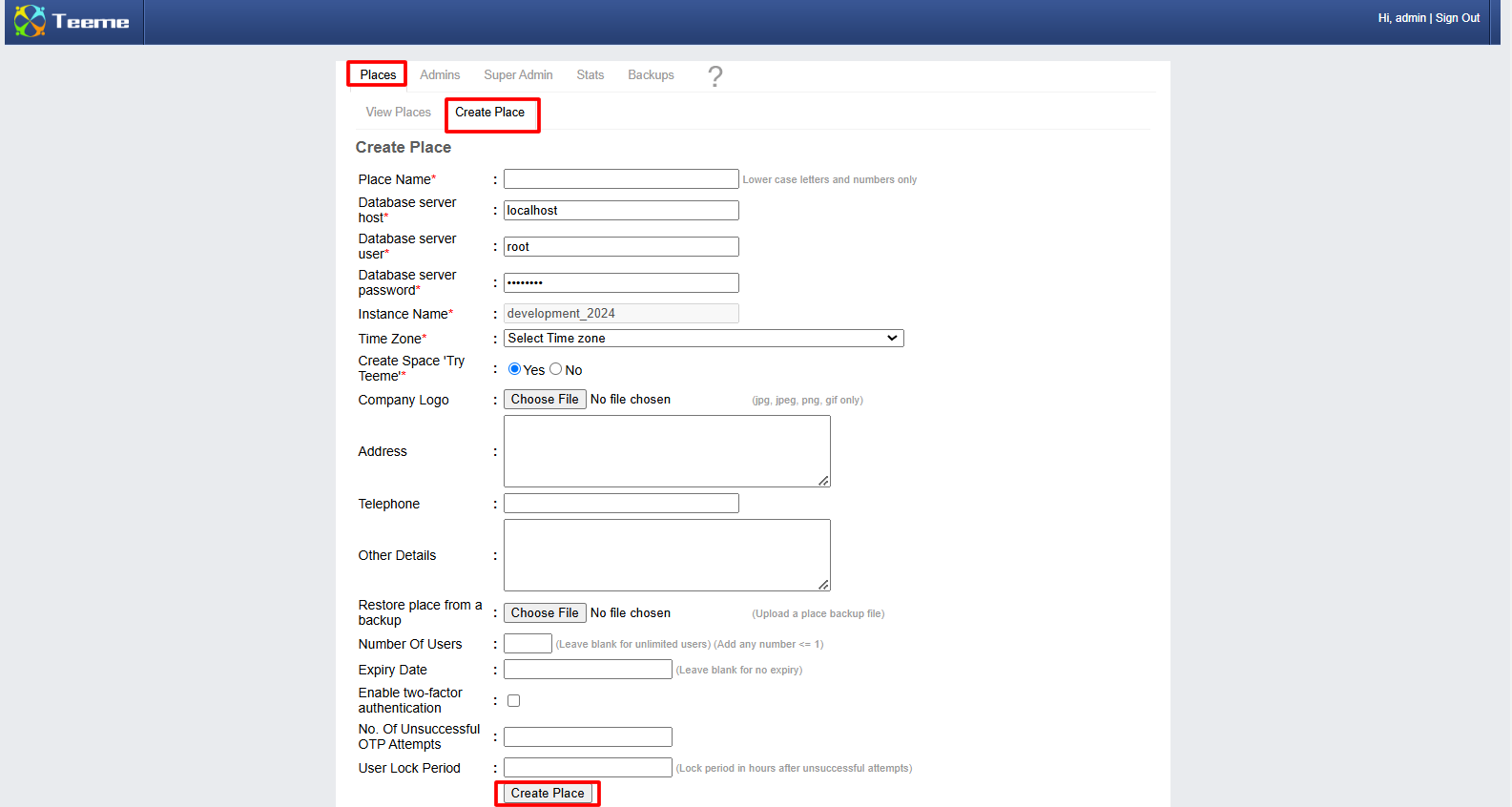
Task: Open the Backups tab
Action: [651, 75]
